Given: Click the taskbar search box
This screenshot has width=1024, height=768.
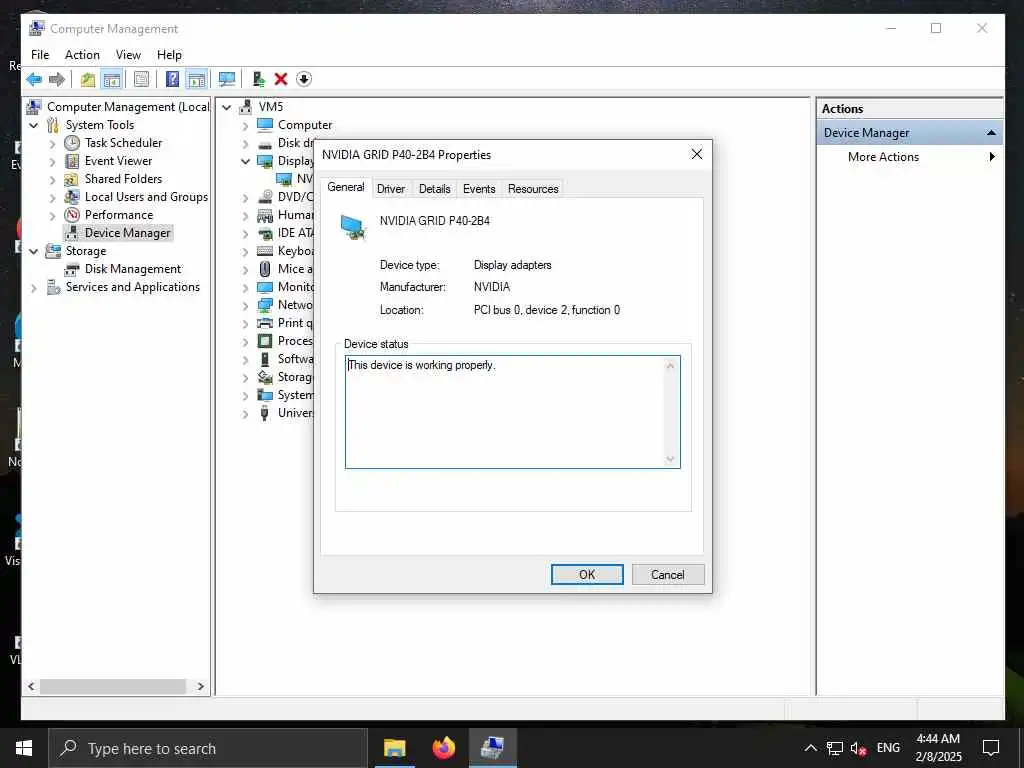Looking at the screenshot, I should click(208, 748).
